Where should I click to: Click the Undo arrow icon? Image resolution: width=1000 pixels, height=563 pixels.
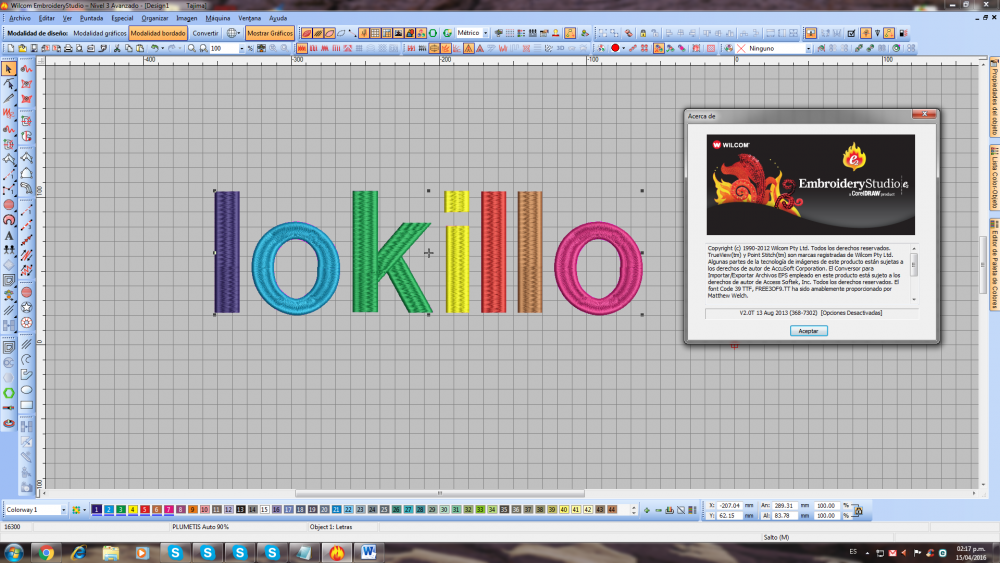click(154, 48)
